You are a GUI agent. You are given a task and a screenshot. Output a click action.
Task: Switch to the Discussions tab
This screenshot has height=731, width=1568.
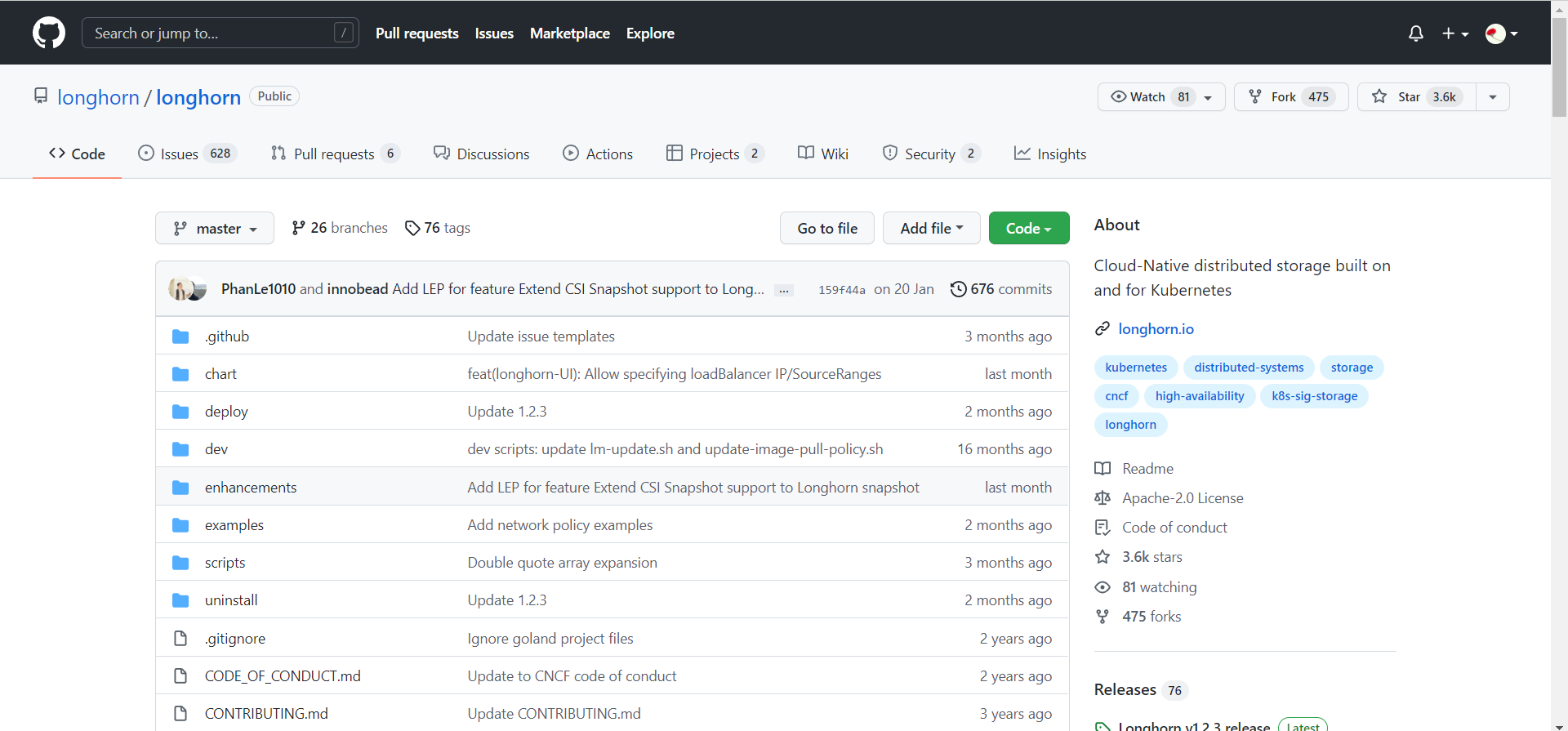point(481,154)
